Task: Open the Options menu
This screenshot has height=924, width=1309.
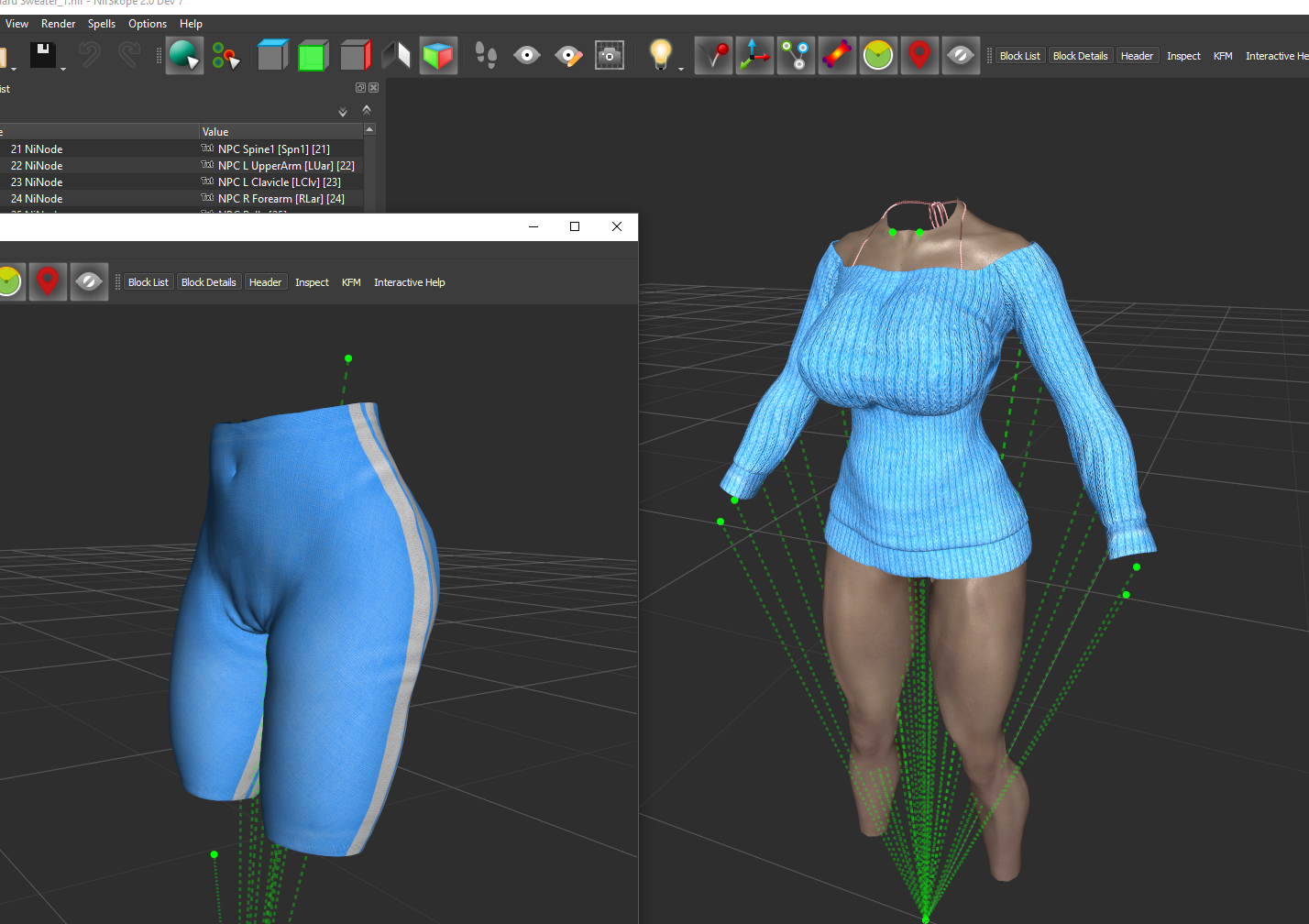Action: pyautogui.click(x=148, y=24)
